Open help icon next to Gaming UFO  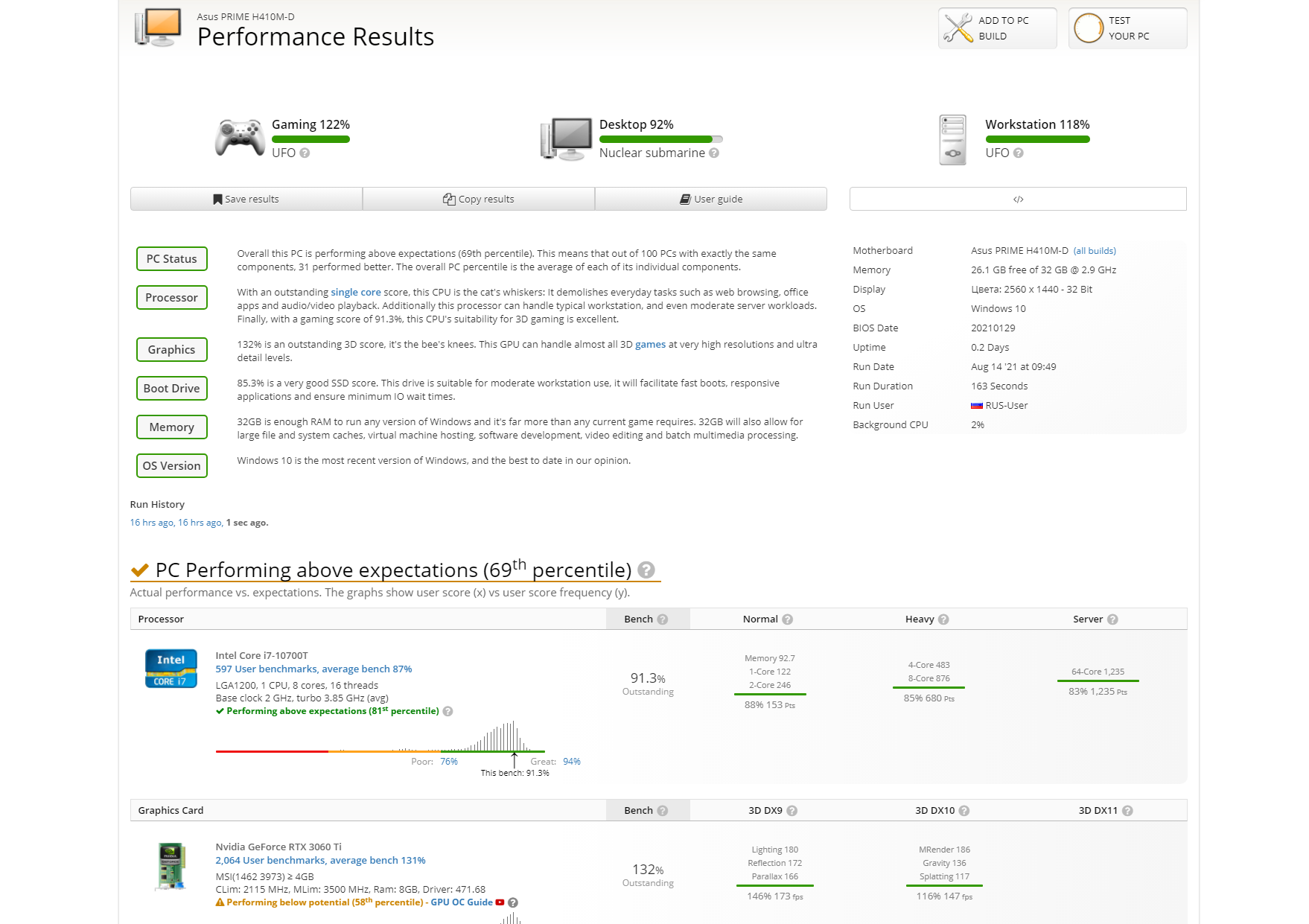[x=305, y=153]
